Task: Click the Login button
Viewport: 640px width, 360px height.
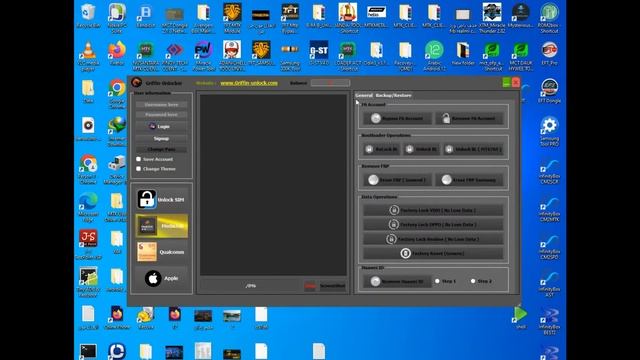Action: coord(162,127)
